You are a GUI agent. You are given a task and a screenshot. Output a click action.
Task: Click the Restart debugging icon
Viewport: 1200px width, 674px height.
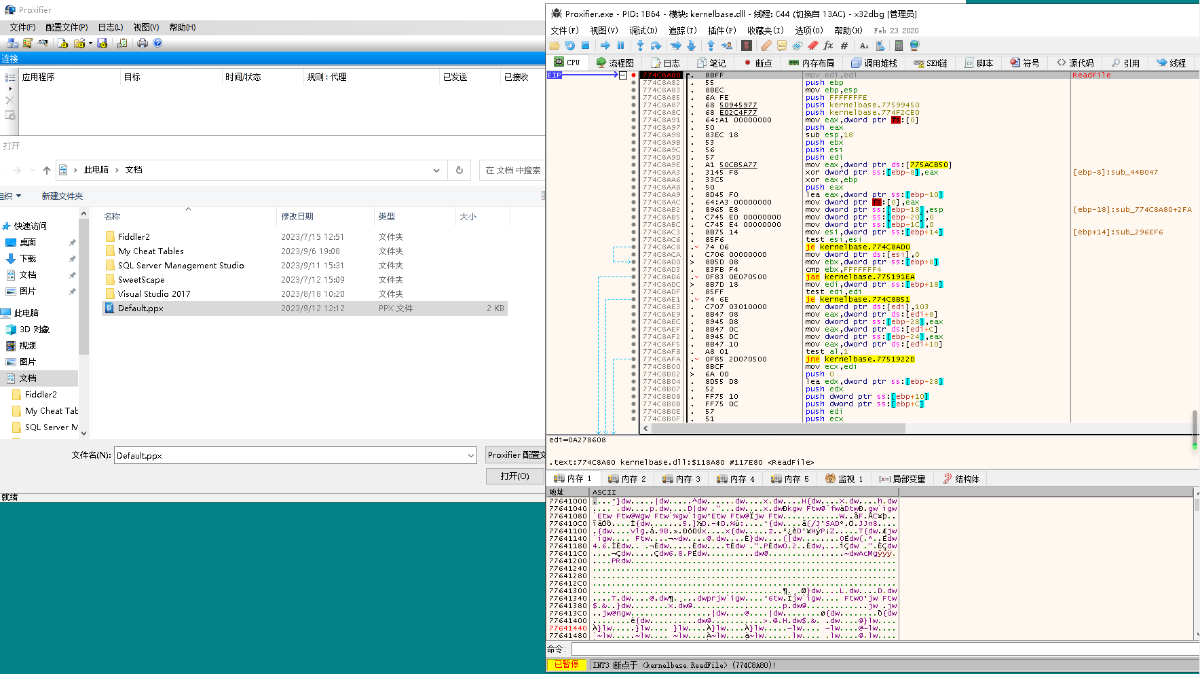(x=570, y=45)
